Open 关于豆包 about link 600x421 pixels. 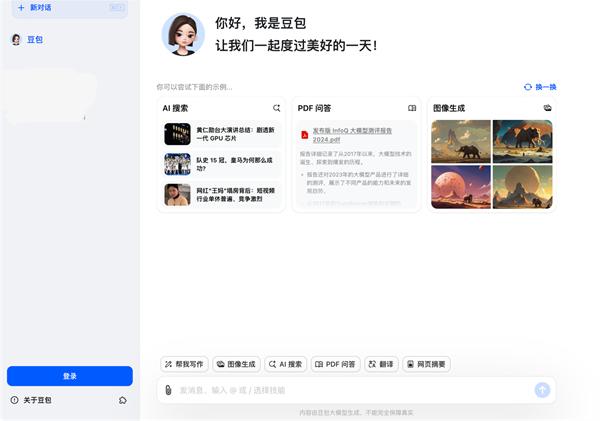37,400
